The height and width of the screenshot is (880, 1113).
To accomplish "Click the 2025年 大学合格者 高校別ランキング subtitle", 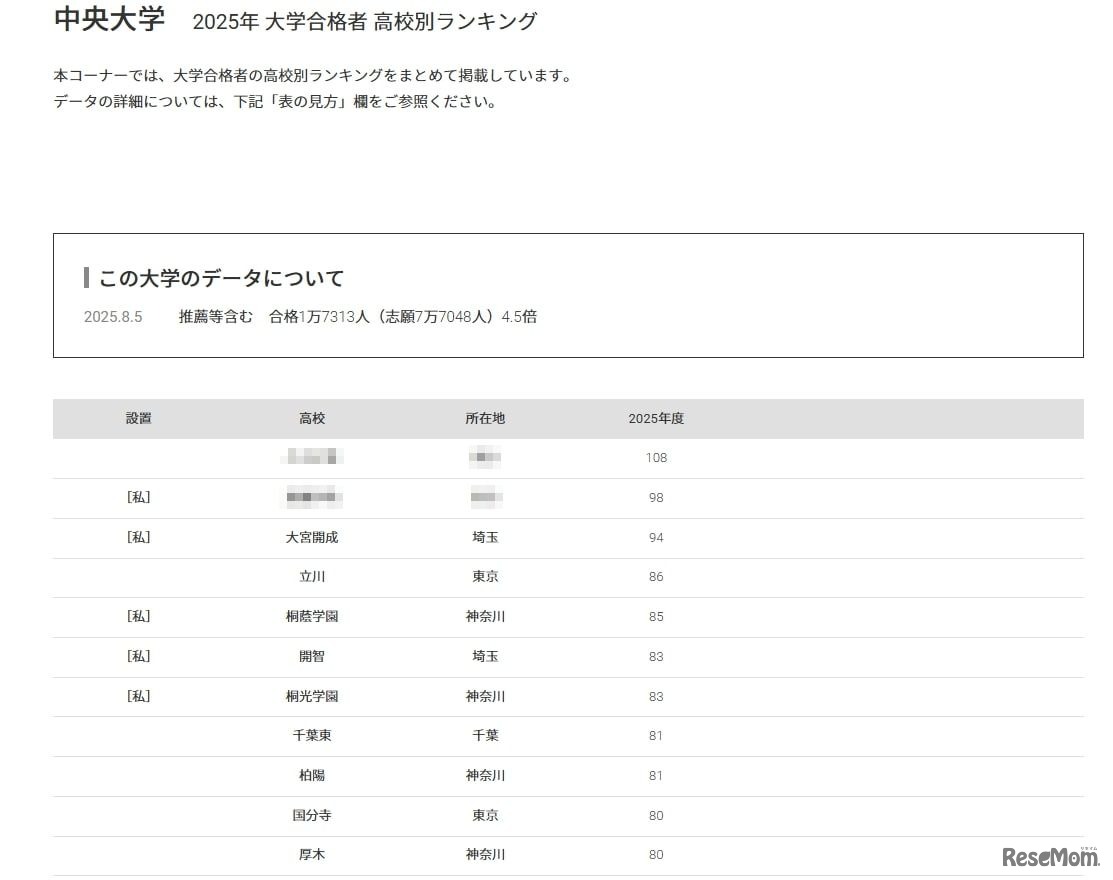I will (365, 19).
